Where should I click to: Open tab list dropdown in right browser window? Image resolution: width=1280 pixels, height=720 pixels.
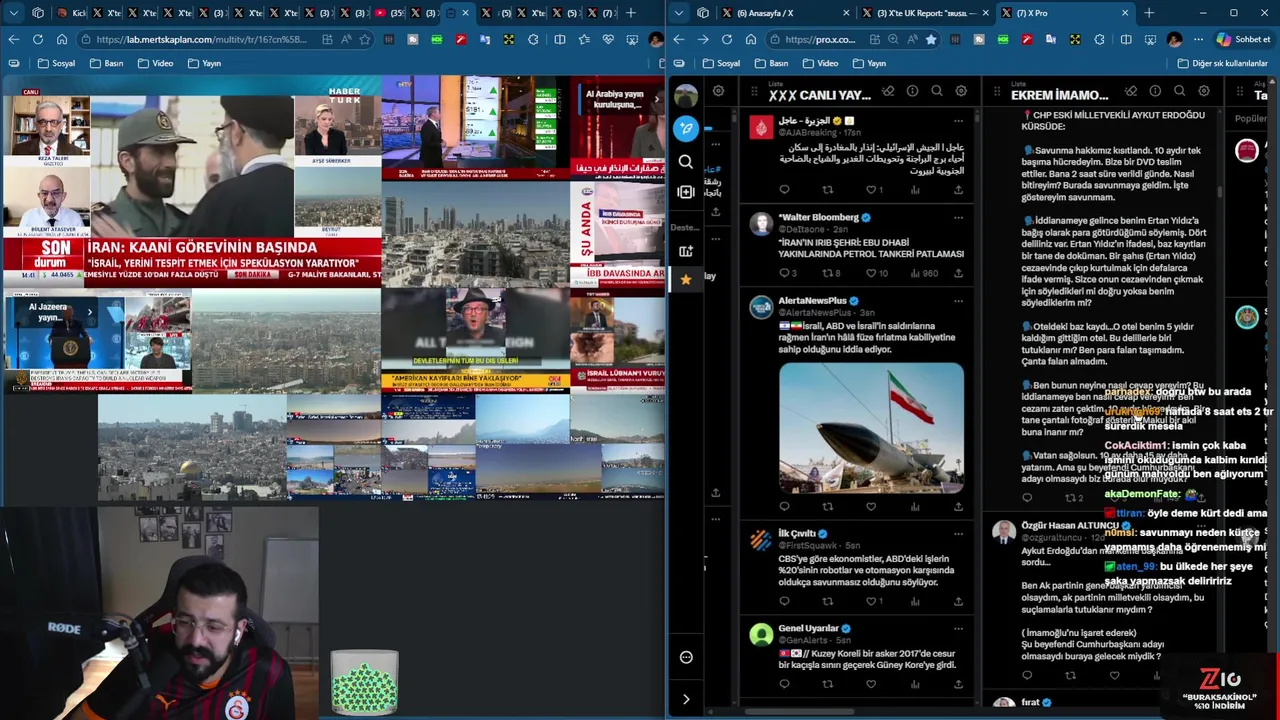click(679, 13)
